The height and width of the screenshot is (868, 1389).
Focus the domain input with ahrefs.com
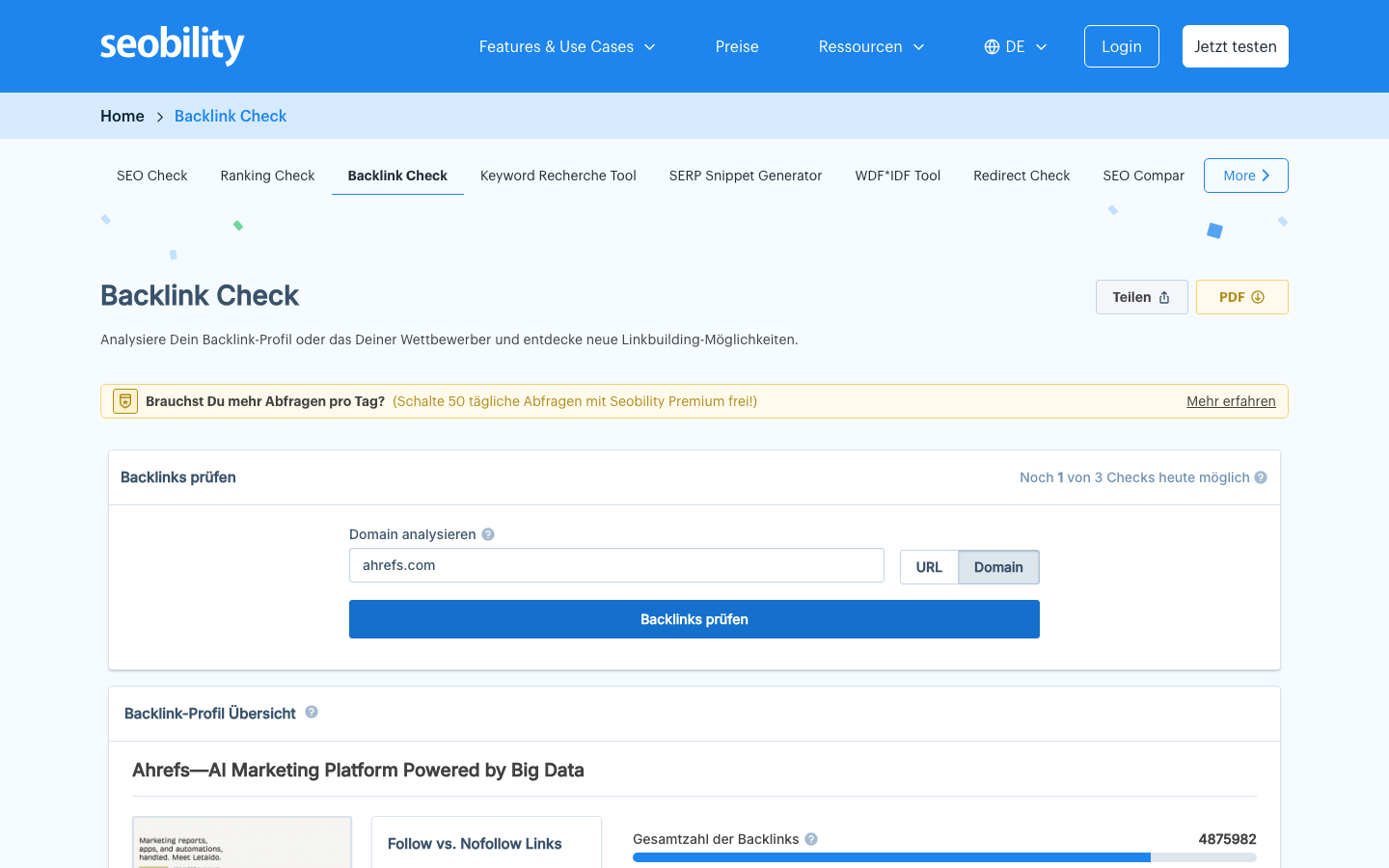pyautogui.click(x=616, y=565)
